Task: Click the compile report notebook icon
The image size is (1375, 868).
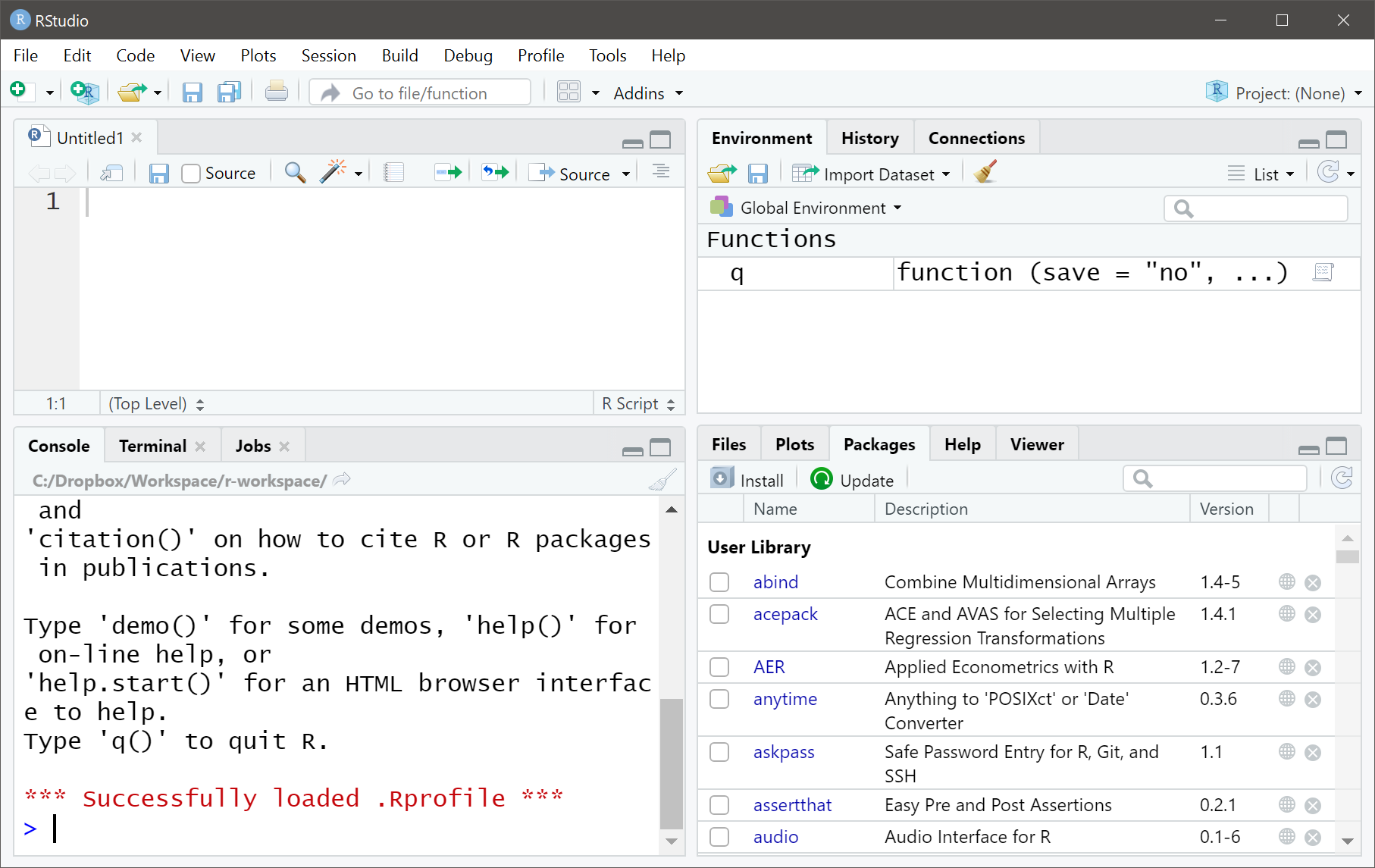Action: [393, 172]
